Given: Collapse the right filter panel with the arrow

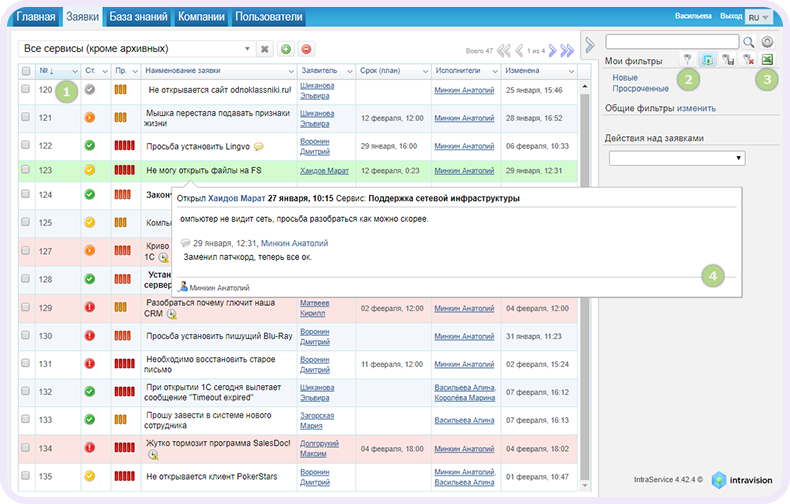Looking at the screenshot, I should [589, 45].
